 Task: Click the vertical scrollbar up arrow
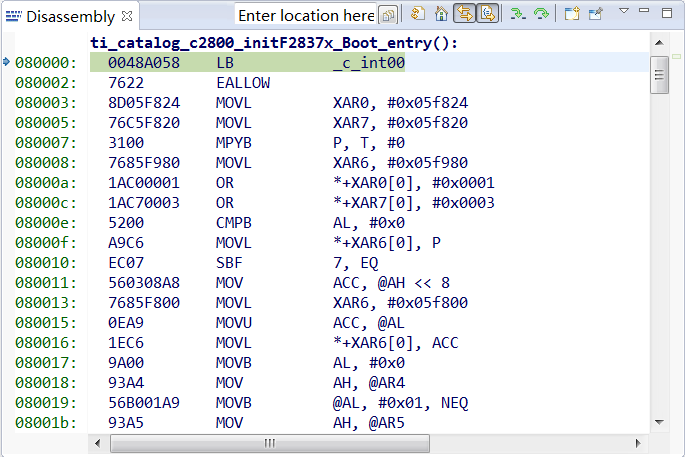point(659,43)
